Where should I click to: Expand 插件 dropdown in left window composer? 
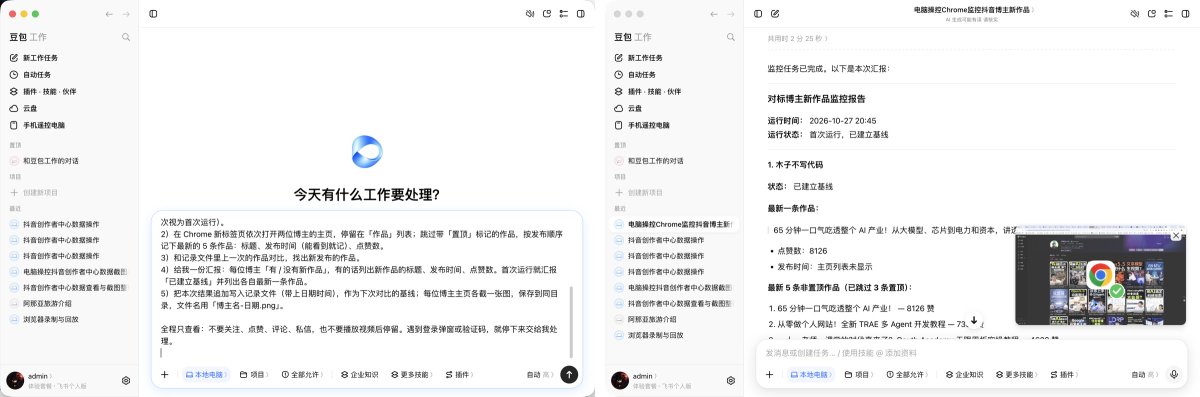tap(460, 374)
